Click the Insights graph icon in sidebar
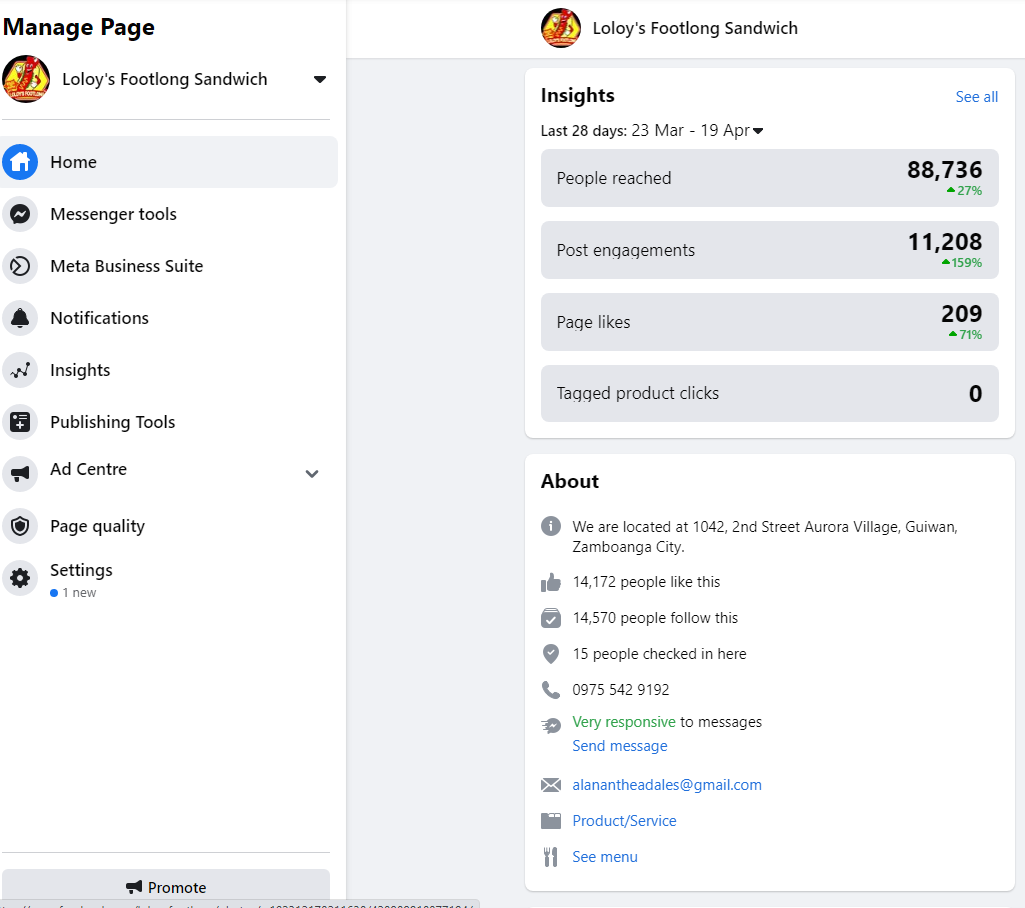 click(x=20, y=370)
